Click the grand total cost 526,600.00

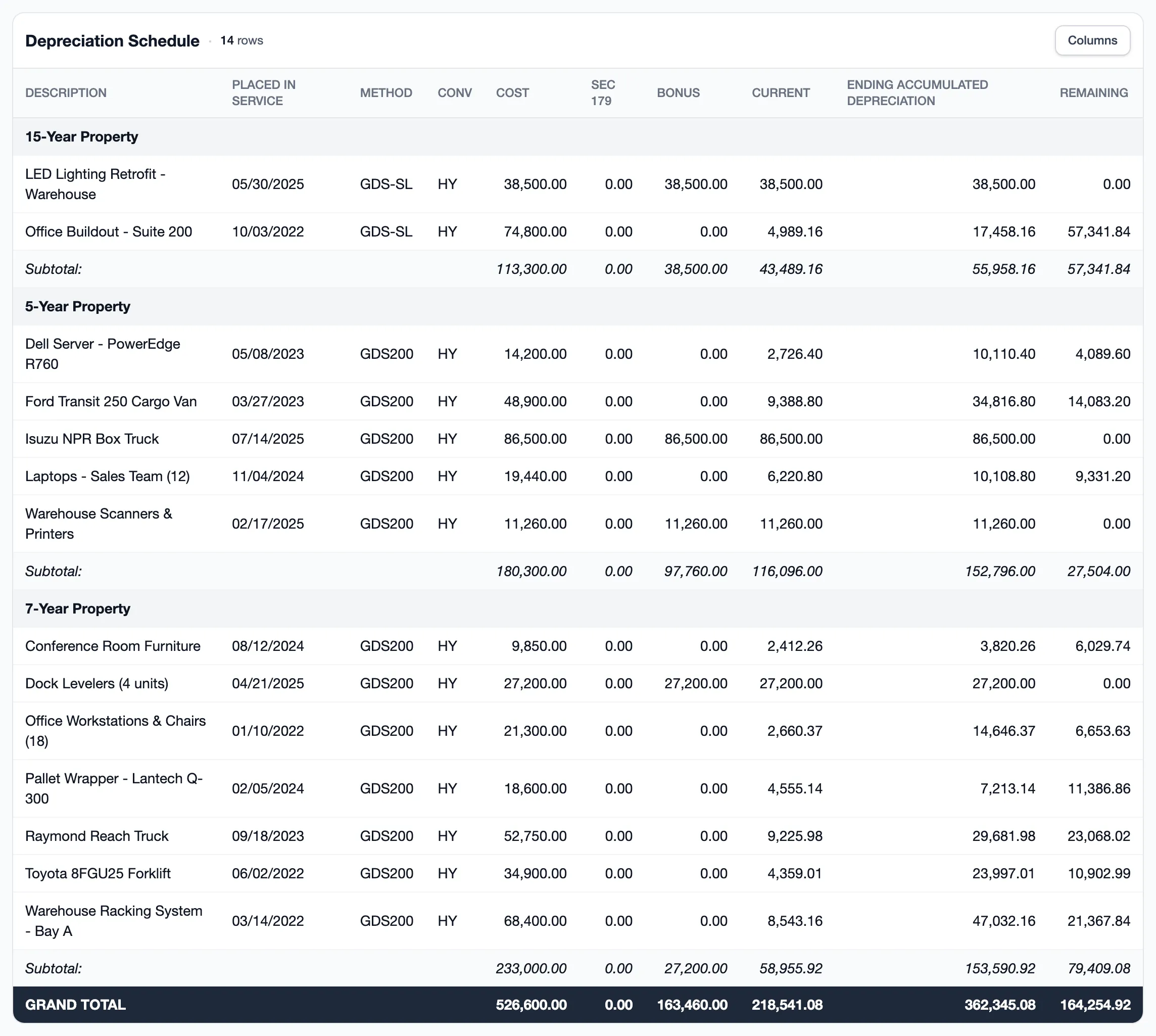pyautogui.click(x=531, y=1005)
